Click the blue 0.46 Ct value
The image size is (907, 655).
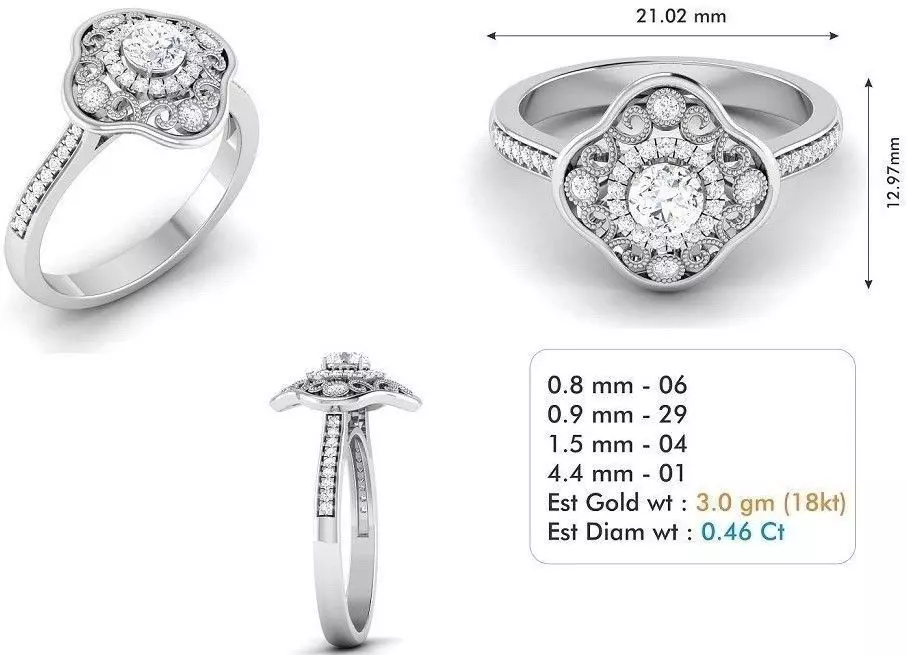743,532
